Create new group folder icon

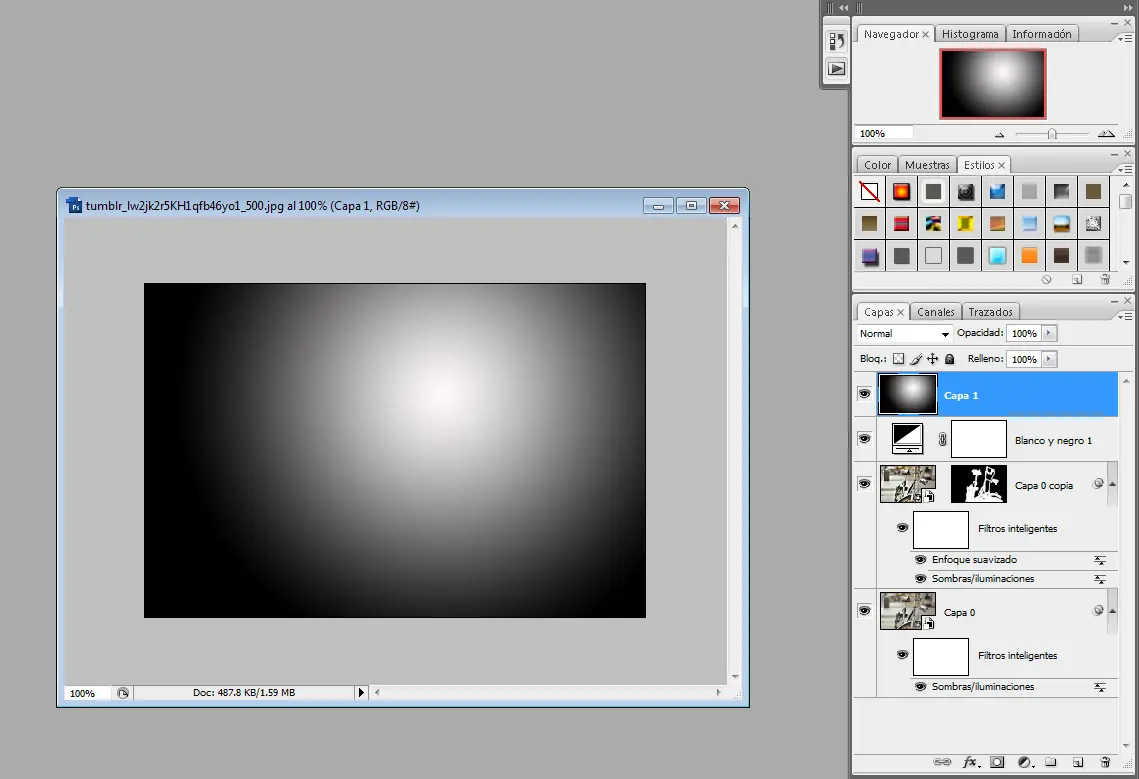1050,762
